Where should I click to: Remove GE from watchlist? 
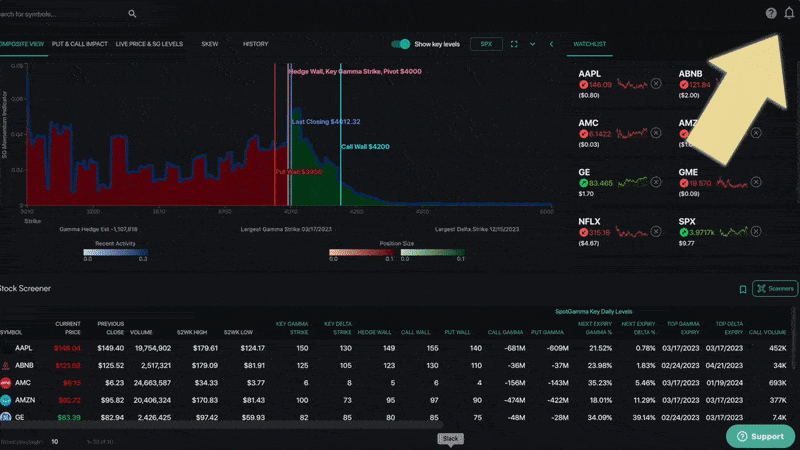pos(656,182)
